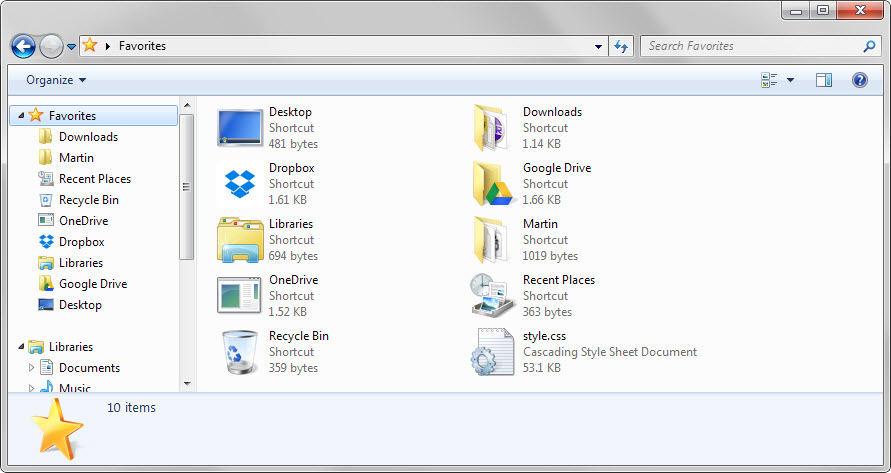Viewport: 891px width, 473px height.
Task: Open Help with the blue question mark icon
Action: 860,80
